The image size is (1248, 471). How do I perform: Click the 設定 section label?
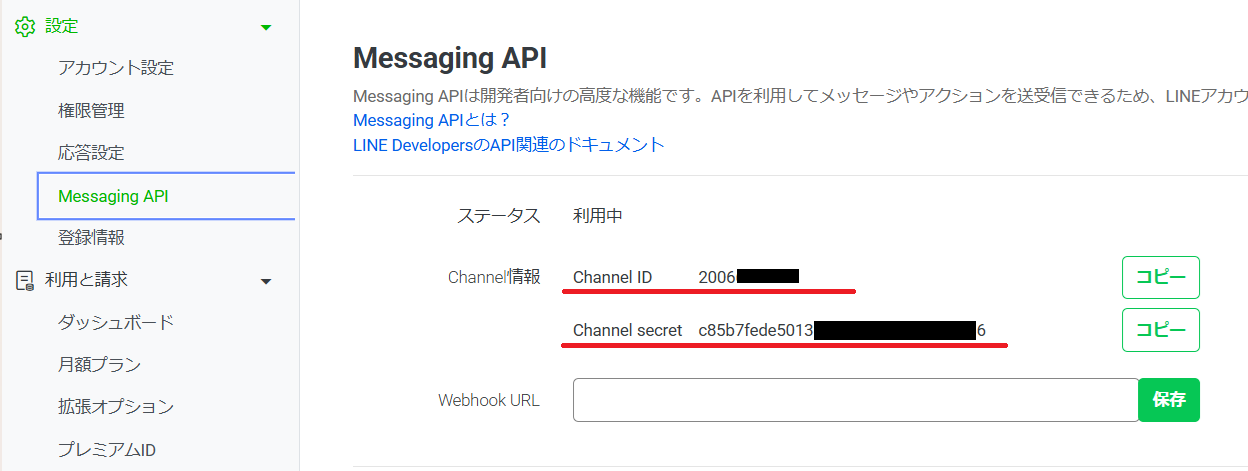62,27
